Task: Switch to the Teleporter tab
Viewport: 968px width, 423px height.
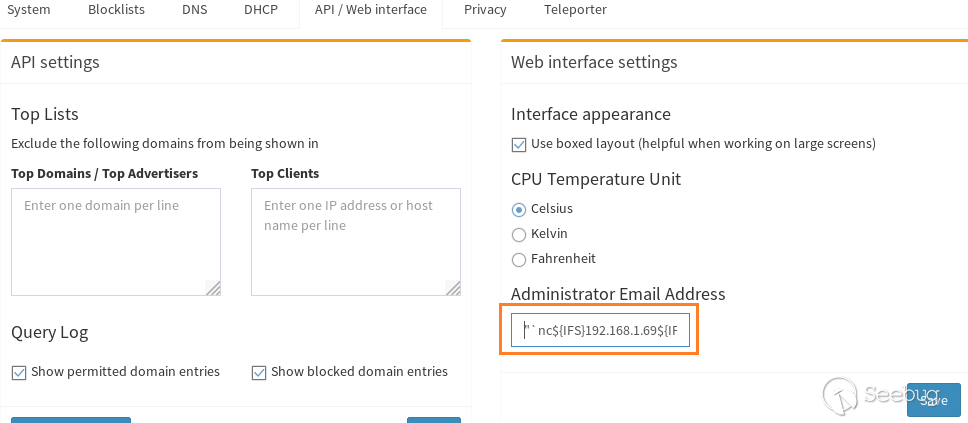Action: coord(575,10)
